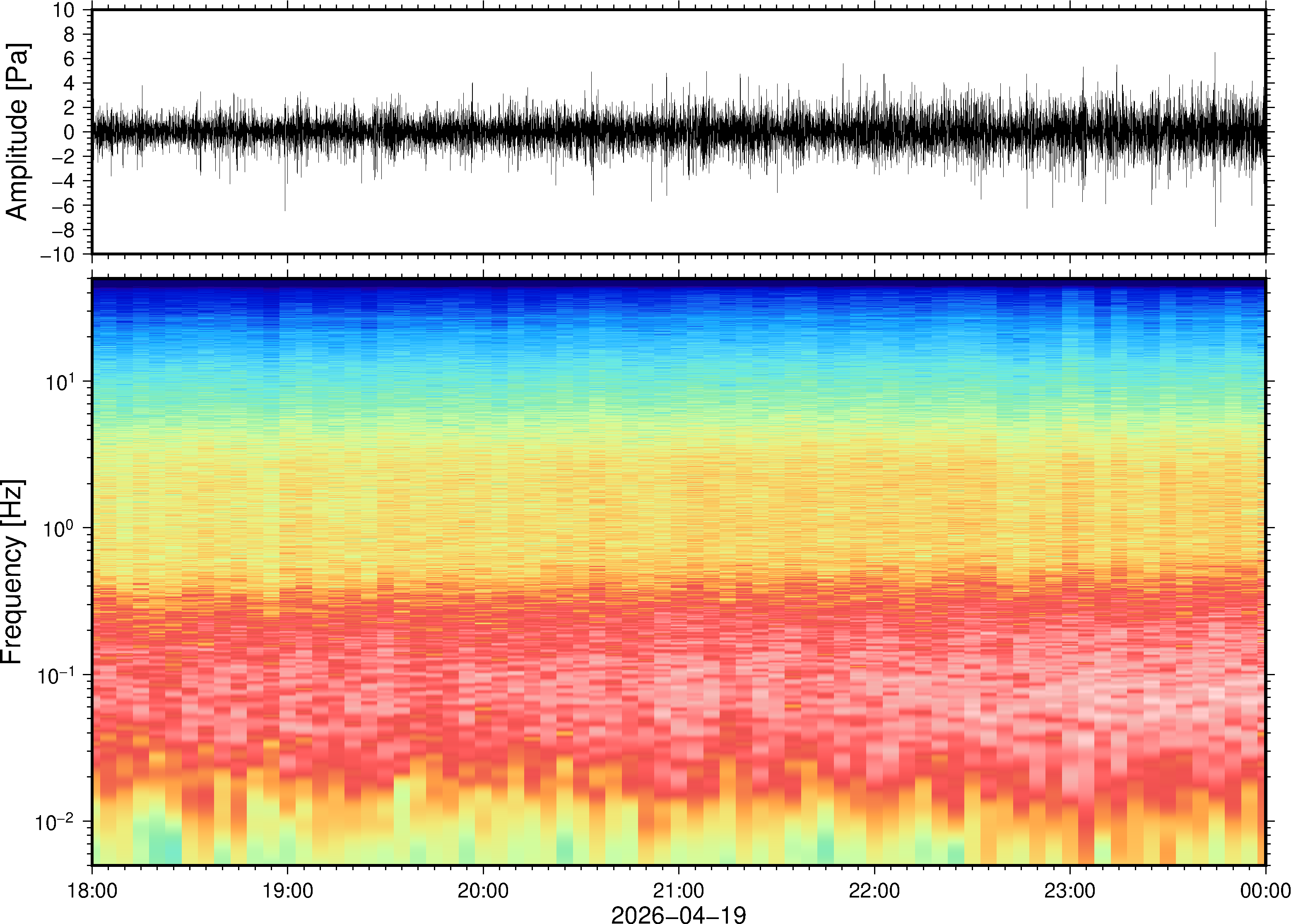Click the 2026-04-19 date label

coord(678,914)
